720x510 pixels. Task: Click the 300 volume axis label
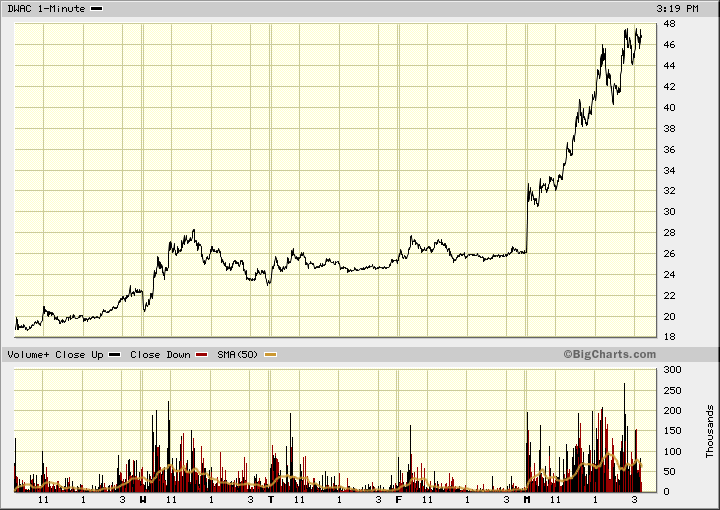click(x=673, y=370)
